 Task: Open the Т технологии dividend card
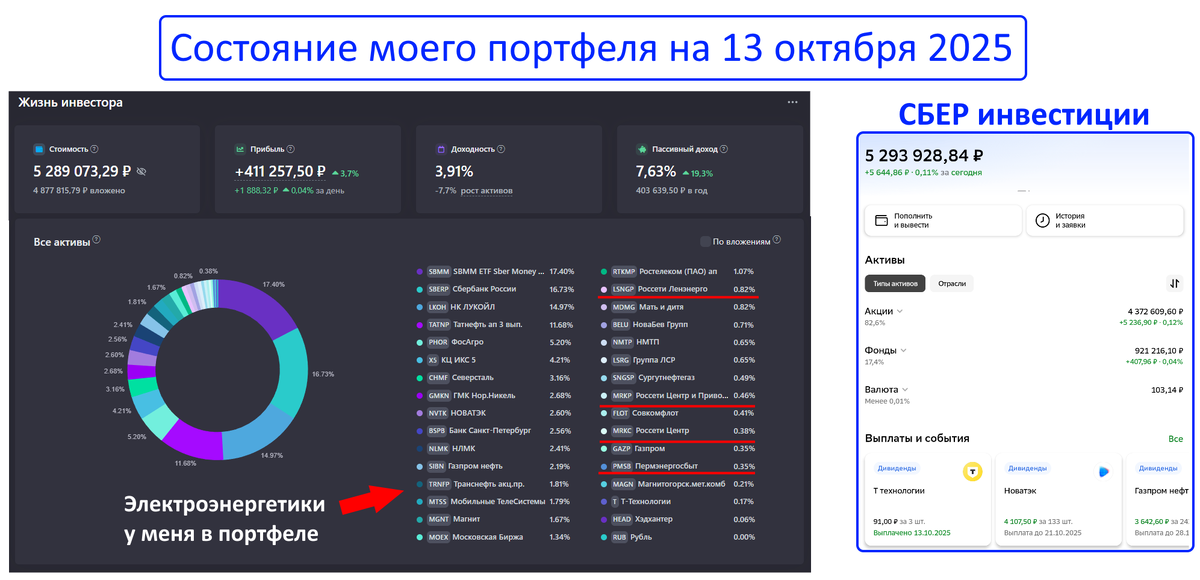click(x=927, y=500)
